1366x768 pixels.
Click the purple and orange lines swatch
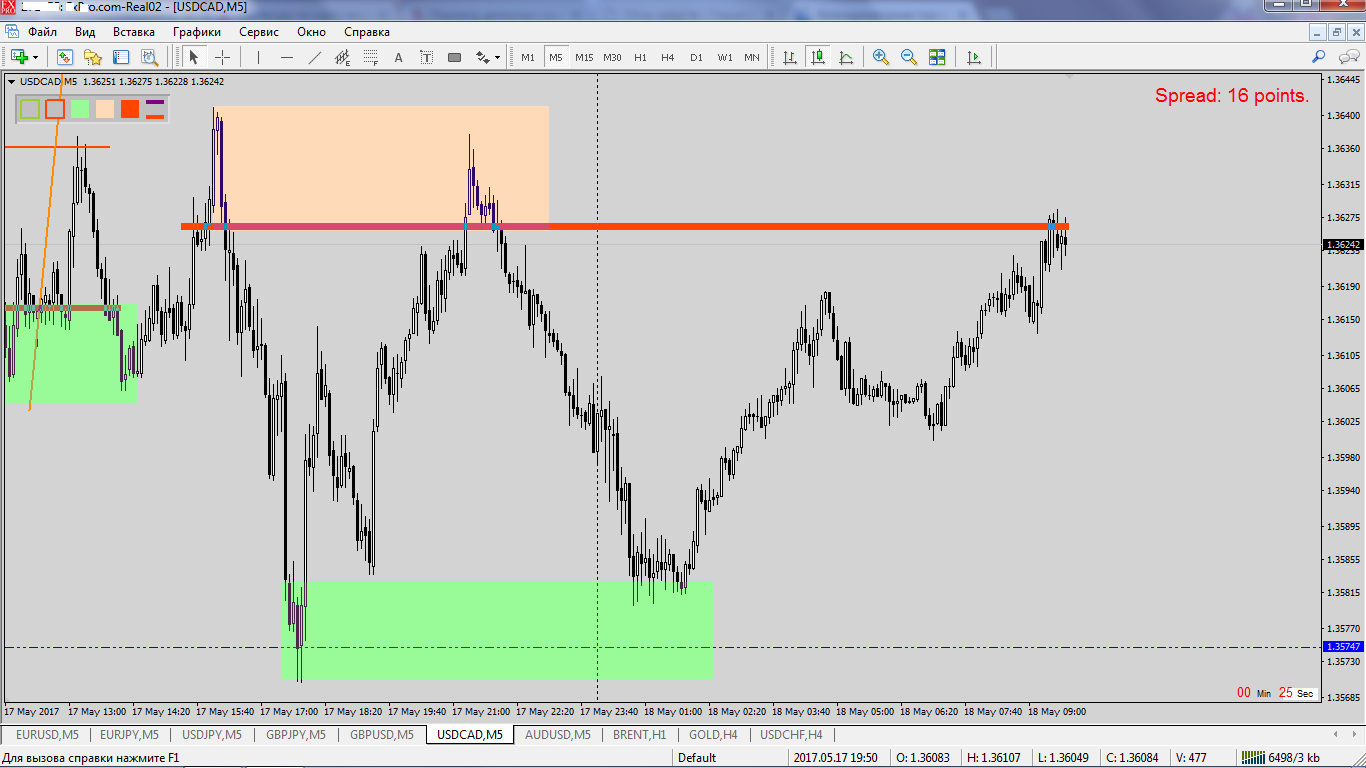tap(155, 109)
